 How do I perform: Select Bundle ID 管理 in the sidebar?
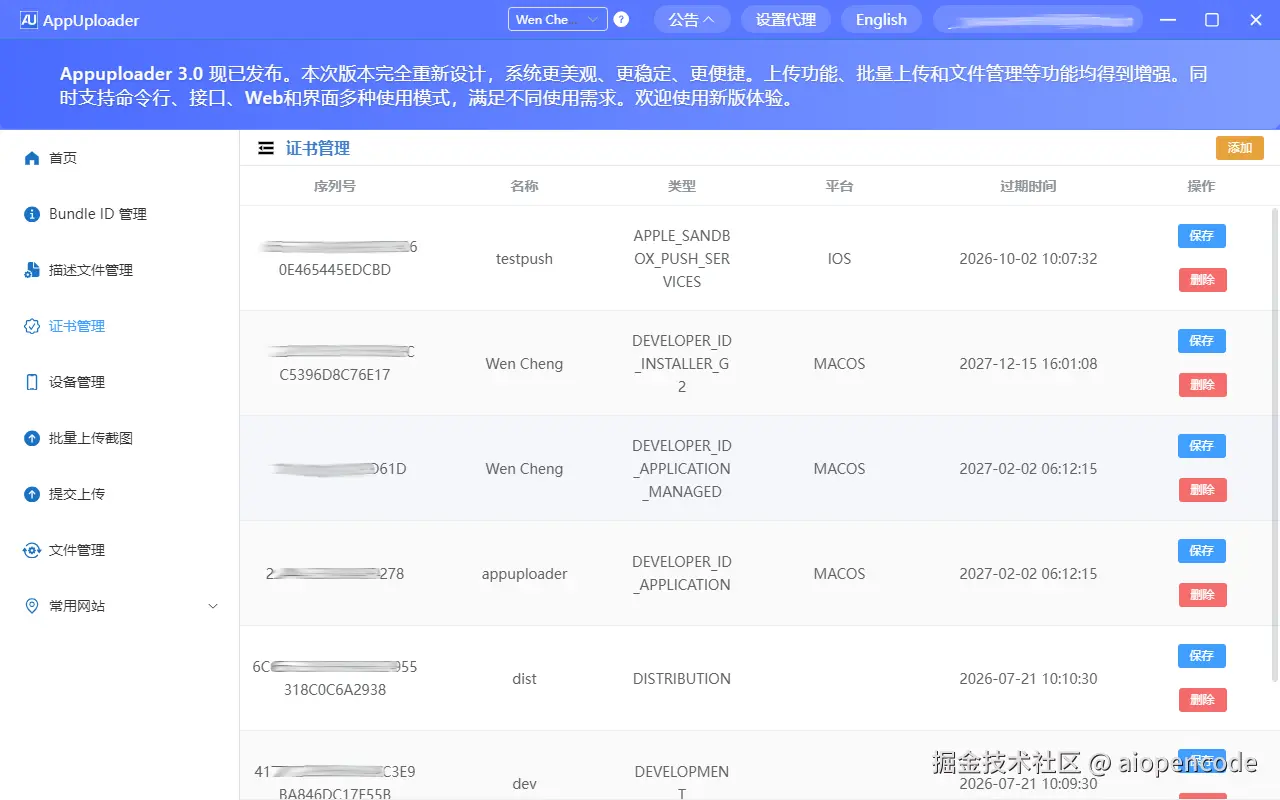point(97,213)
